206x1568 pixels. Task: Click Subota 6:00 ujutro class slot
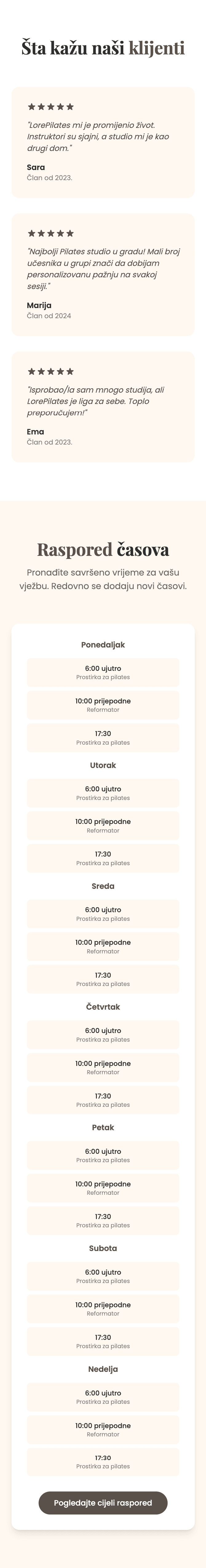click(103, 1276)
